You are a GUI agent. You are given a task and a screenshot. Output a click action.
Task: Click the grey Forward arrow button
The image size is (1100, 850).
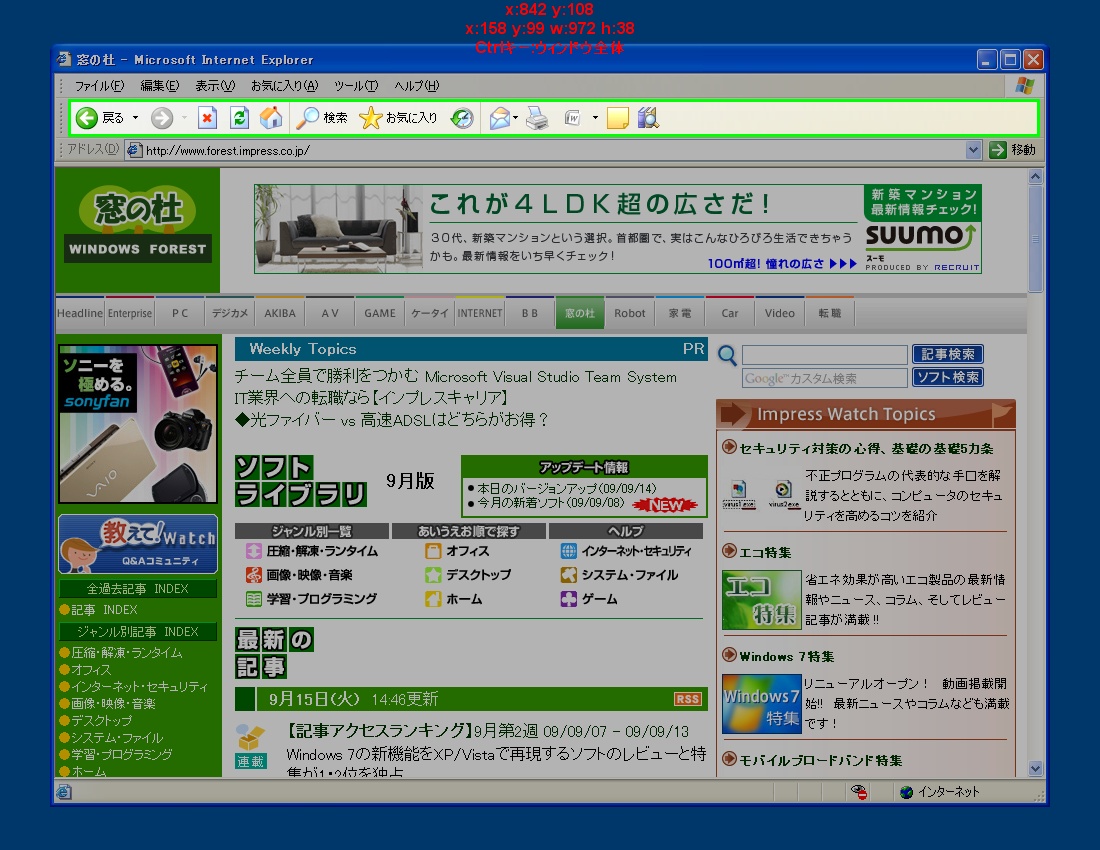162,118
